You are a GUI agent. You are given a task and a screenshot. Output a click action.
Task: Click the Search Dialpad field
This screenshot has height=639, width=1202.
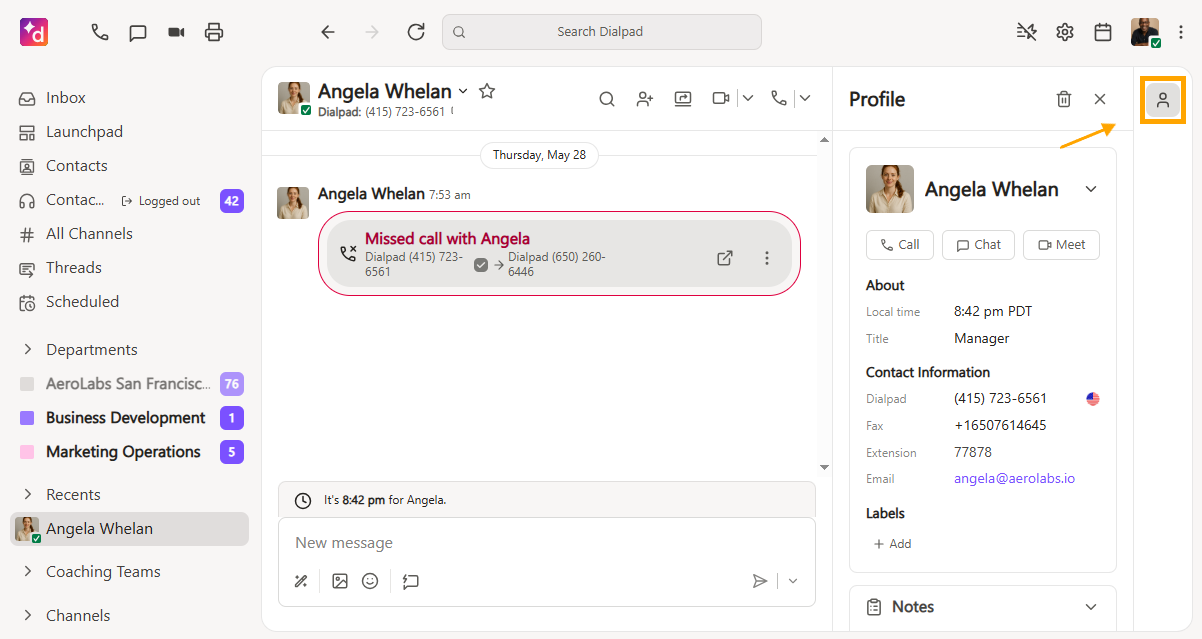point(602,32)
